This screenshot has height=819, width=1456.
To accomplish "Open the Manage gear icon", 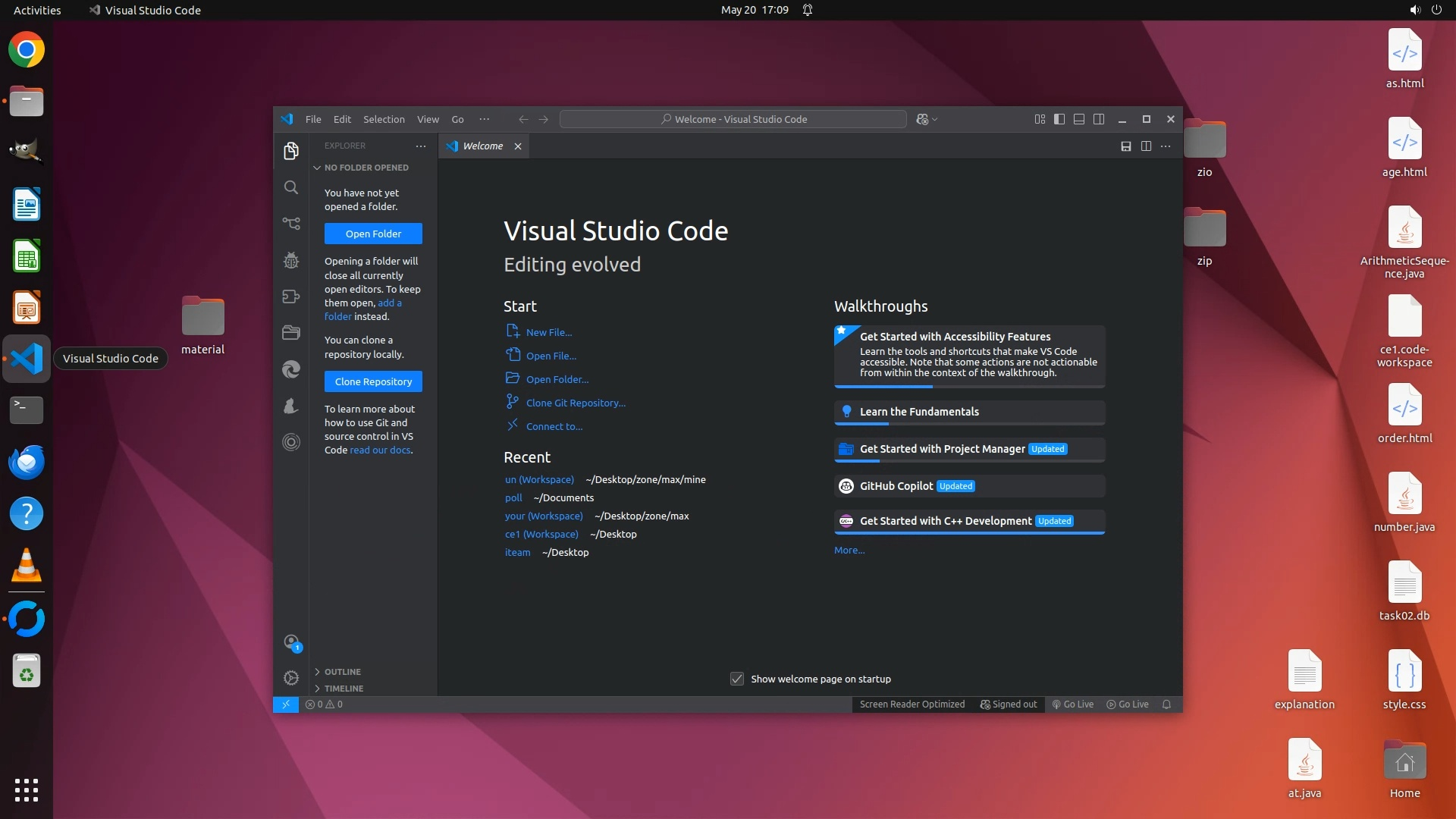I will (x=291, y=678).
